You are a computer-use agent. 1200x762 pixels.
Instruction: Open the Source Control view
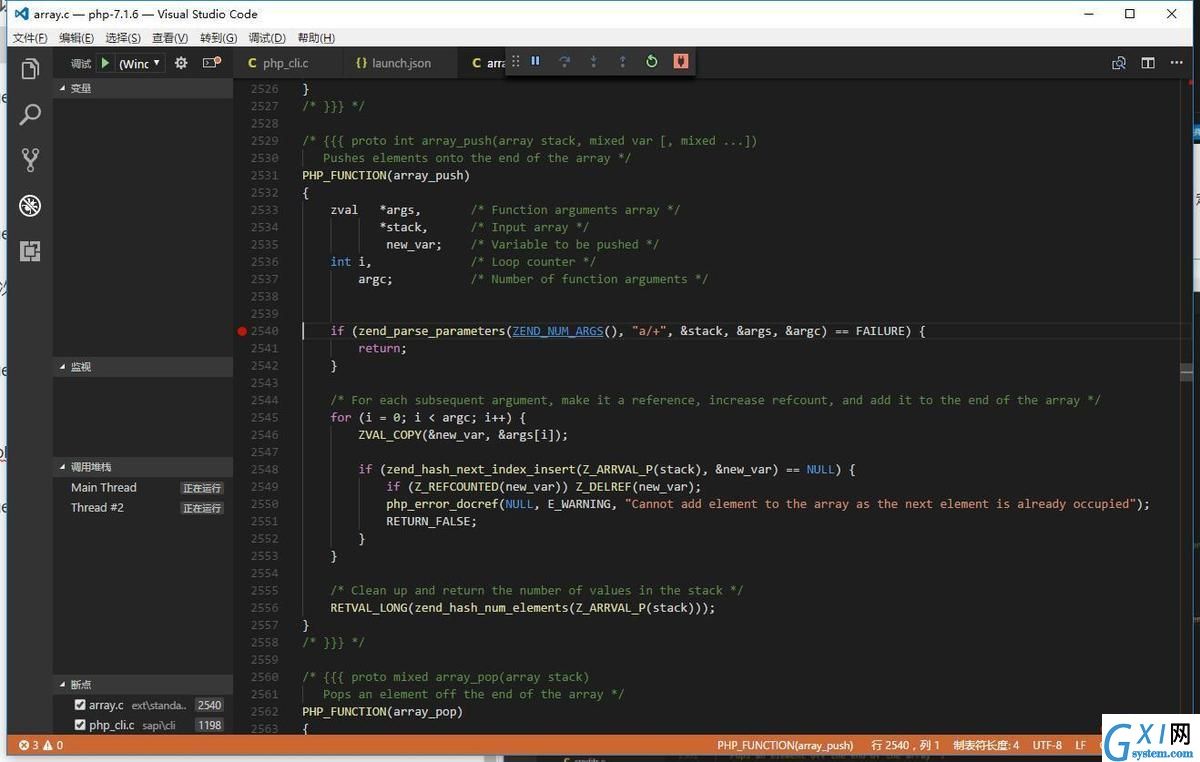[30, 160]
